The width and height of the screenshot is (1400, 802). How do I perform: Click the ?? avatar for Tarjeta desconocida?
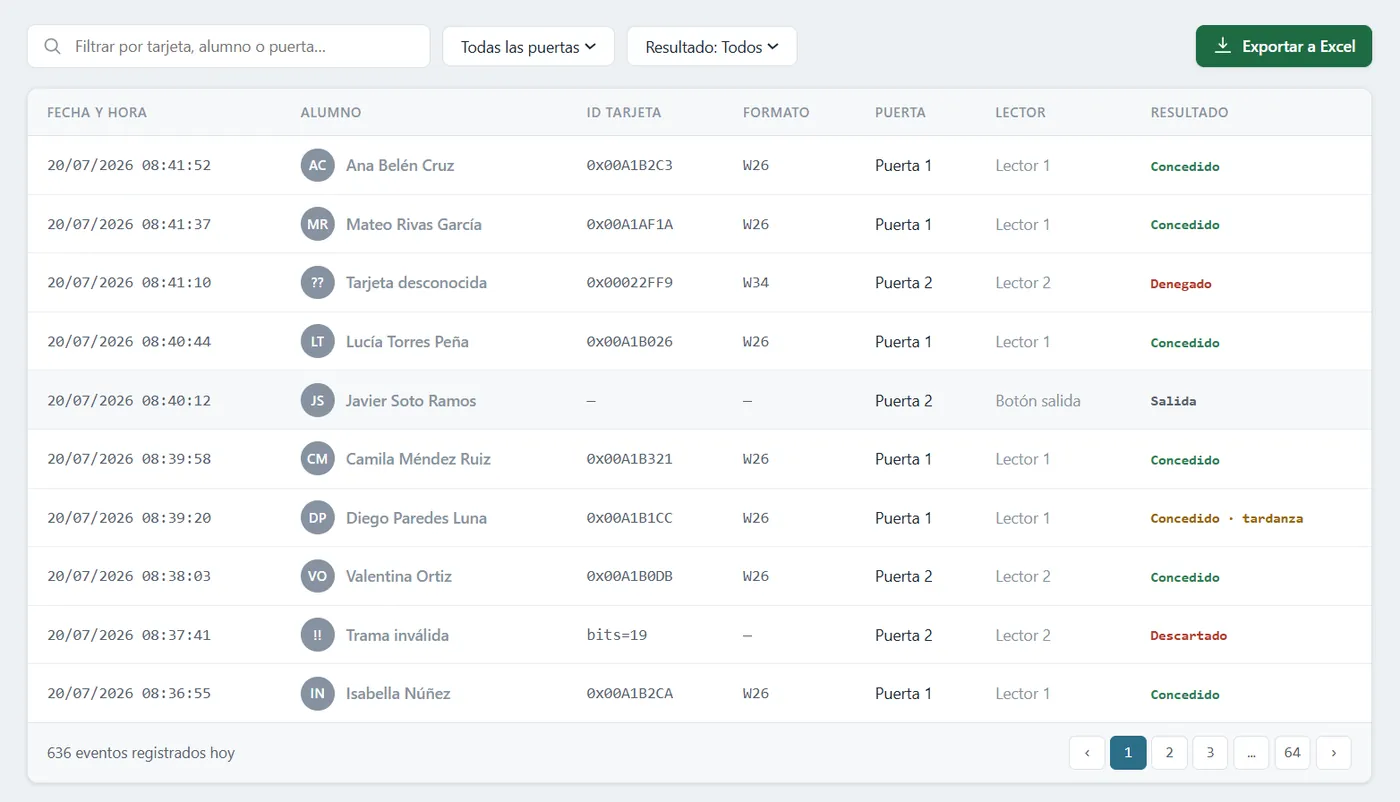[x=317, y=282]
